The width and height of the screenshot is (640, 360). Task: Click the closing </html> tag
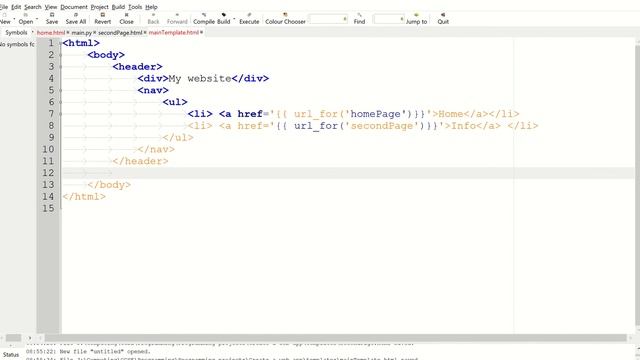tap(84, 197)
